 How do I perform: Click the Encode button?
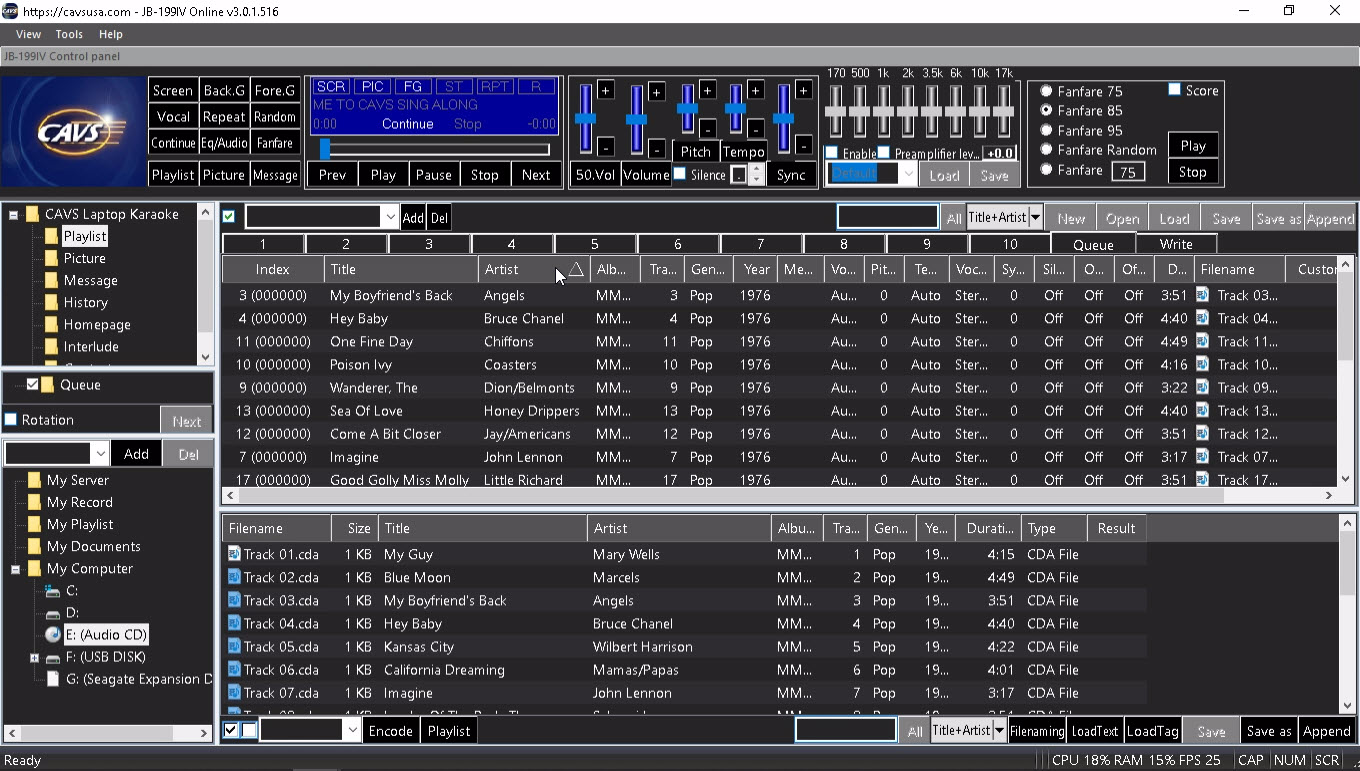[x=391, y=731]
